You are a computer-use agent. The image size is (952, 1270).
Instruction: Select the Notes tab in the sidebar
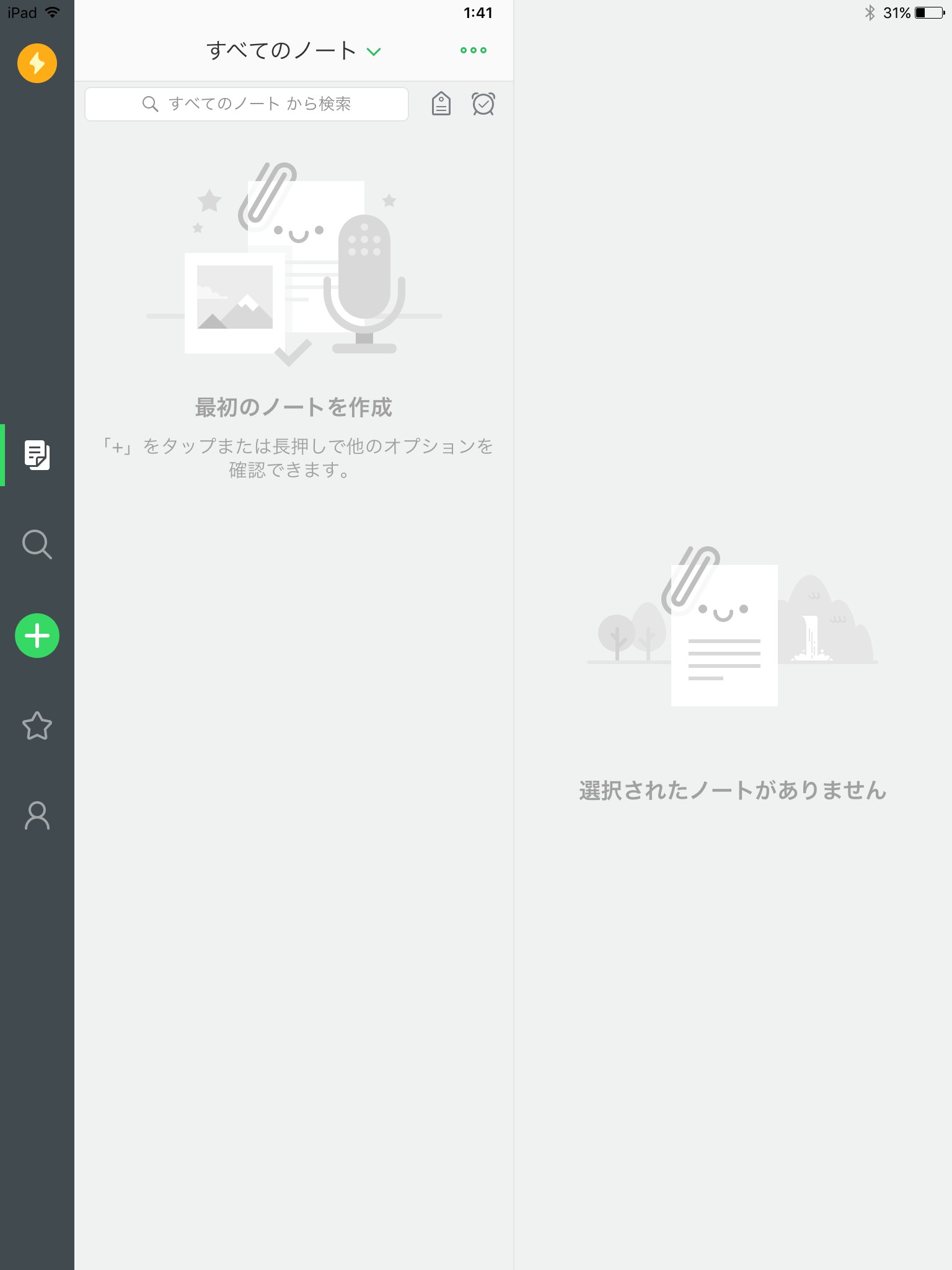(37, 455)
